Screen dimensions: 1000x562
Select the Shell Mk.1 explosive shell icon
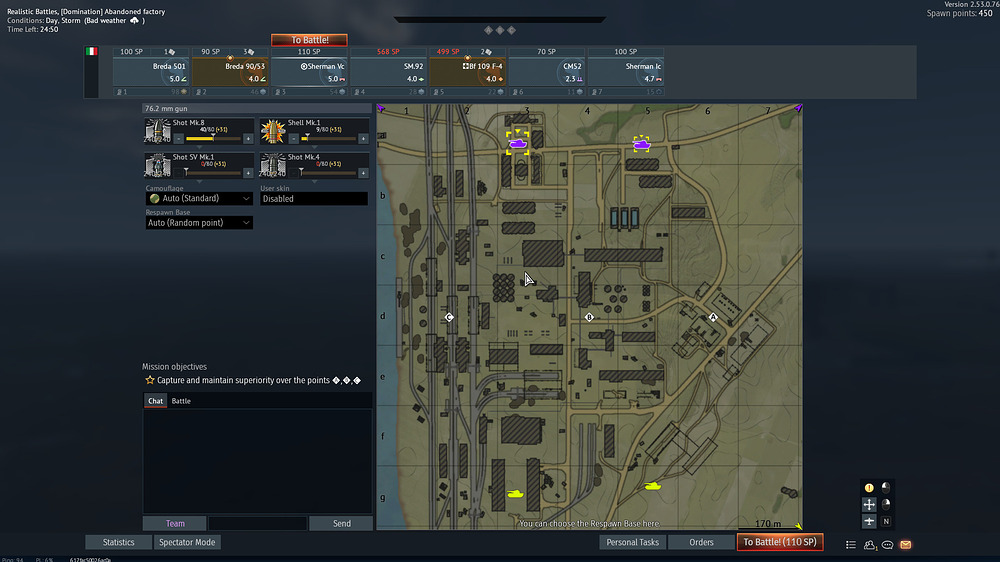tap(272, 131)
